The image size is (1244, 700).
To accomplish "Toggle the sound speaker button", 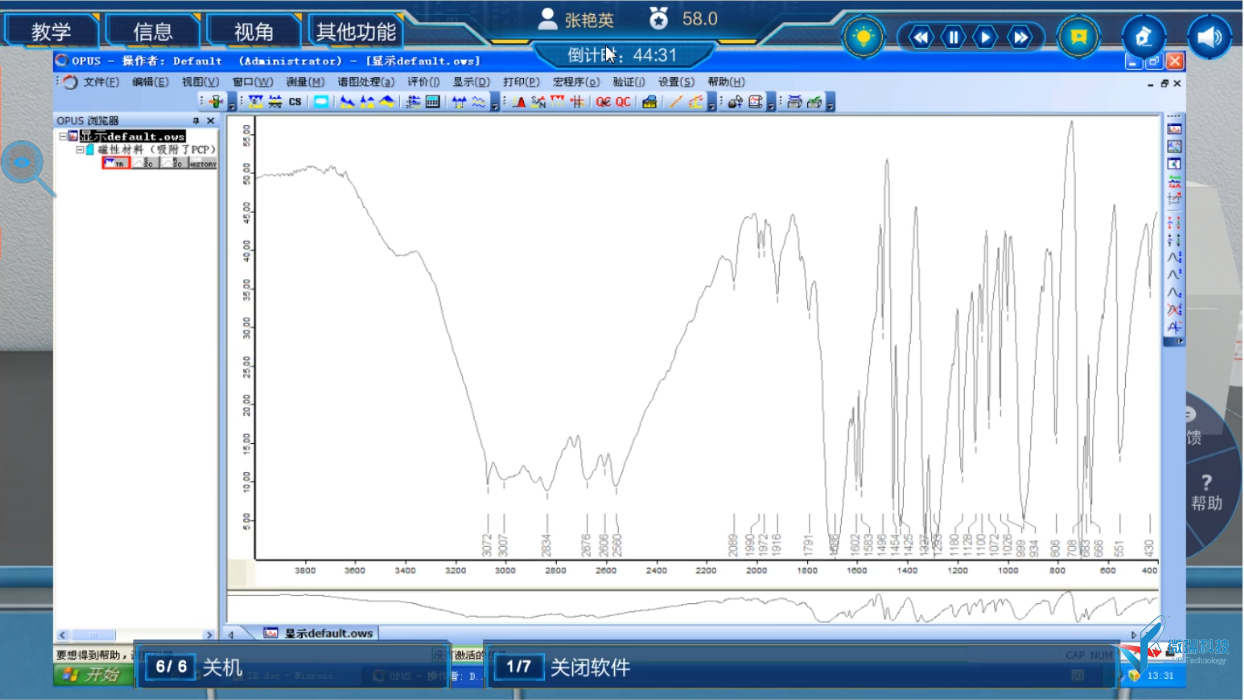I will (x=1209, y=37).
